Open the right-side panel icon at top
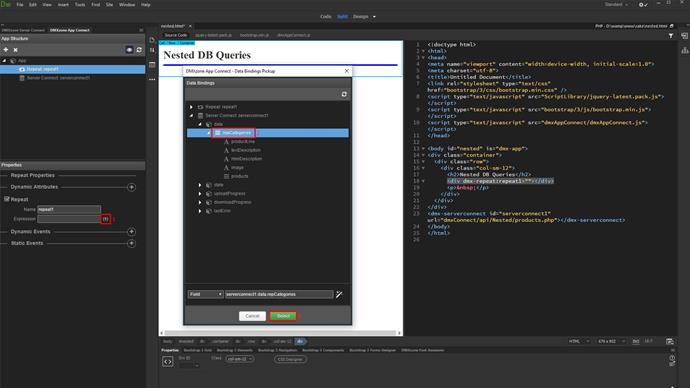Screen dimensions: 690x388 pyautogui.click(x=684, y=36)
